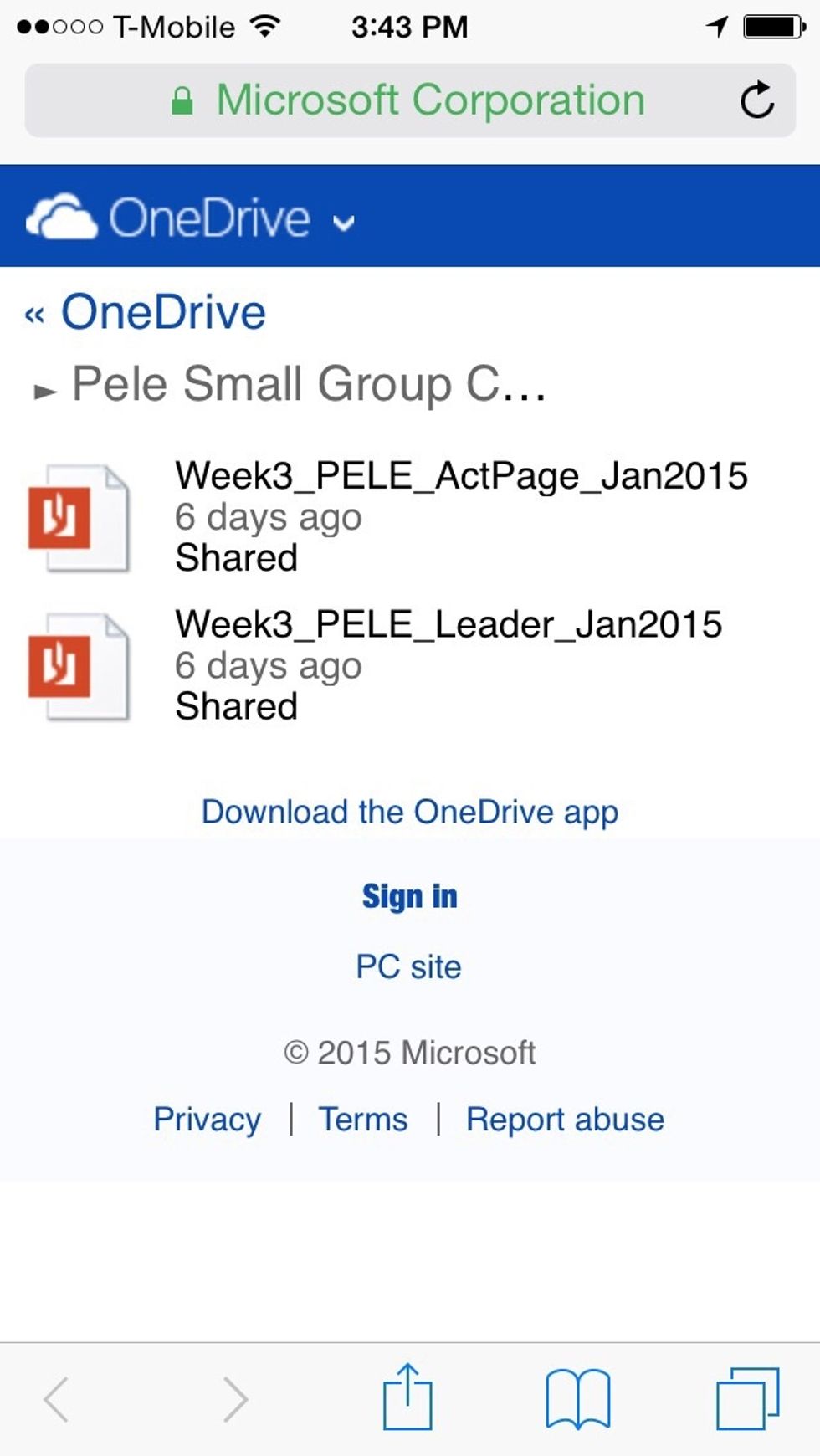This screenshot has height=1456, width=820.
Task: Tap the OneDrive cloud logo
Action: coord(61,217)
